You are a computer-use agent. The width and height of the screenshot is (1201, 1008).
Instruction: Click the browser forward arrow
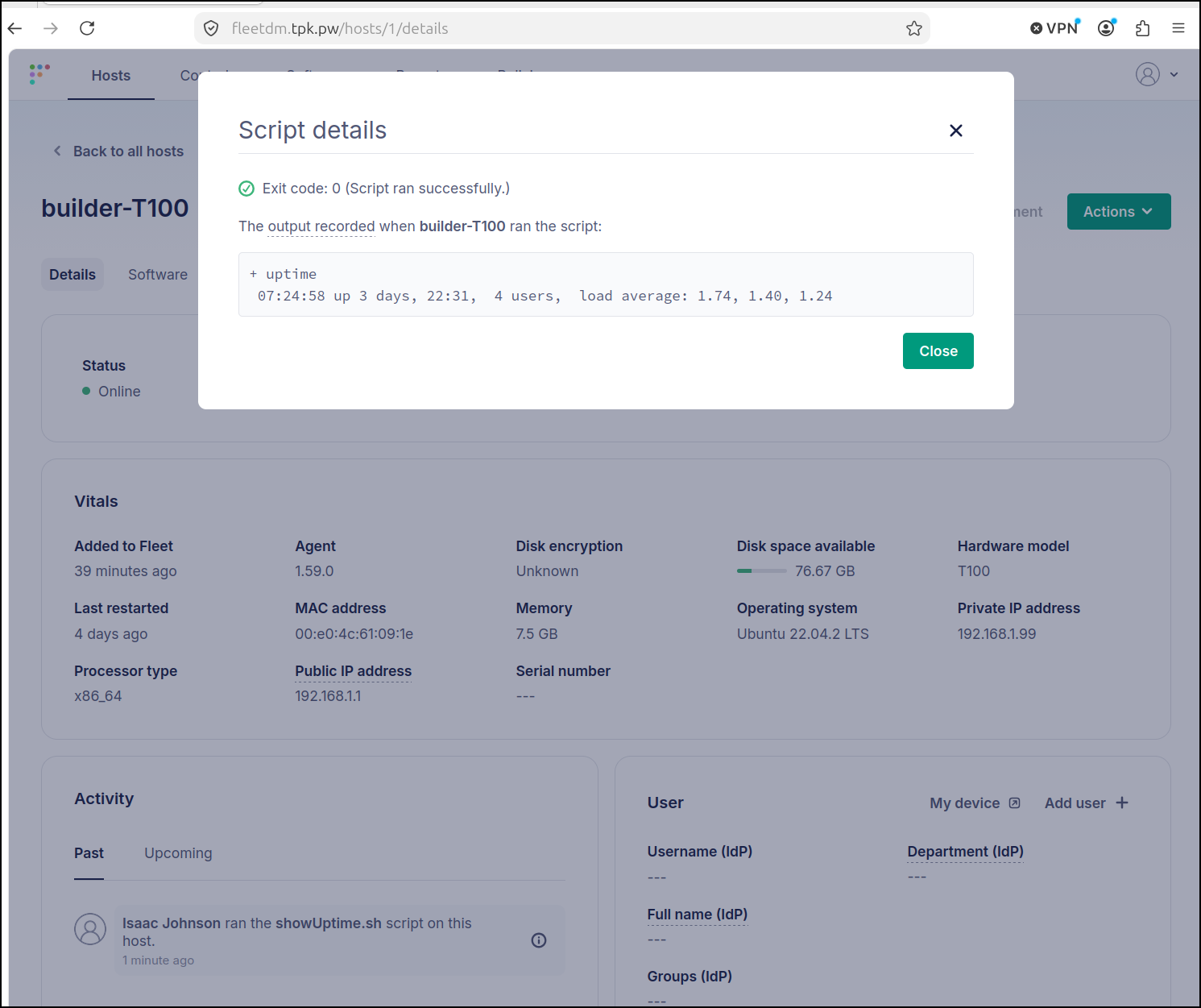(x=51, y=29)
